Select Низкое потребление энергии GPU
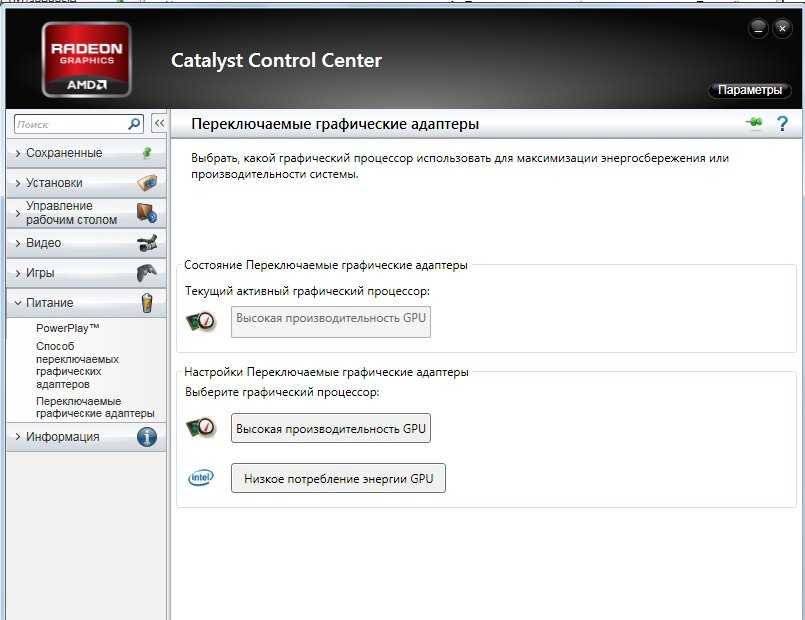This screenshot has height=620, width=805. 338,479
